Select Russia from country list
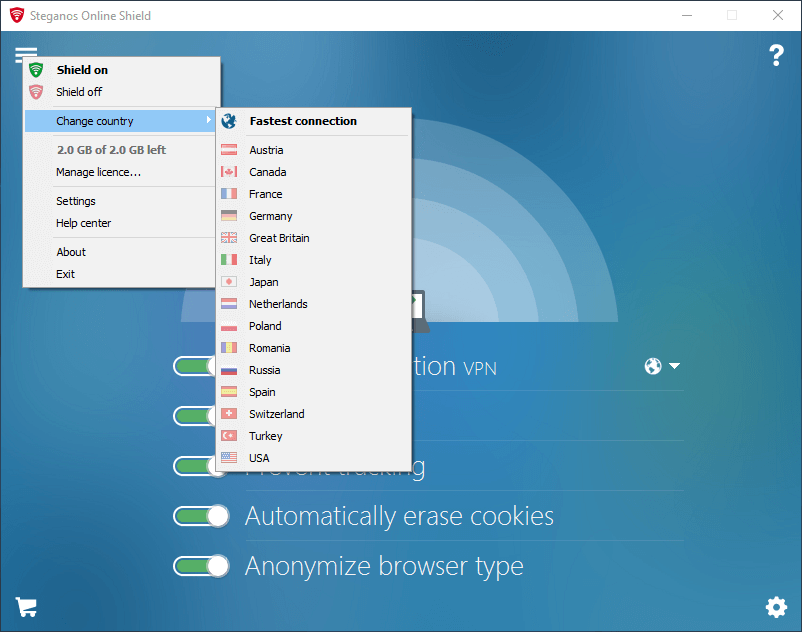This screenshot has height=632, width=802. pyautogui.click(x=314, y=370)
